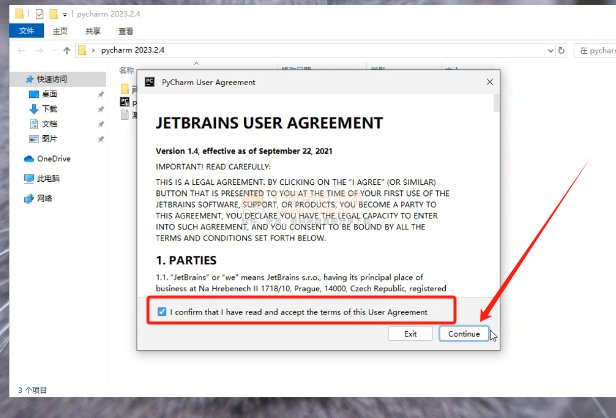
Task: Click the Exit button
Action: point(410,334)
